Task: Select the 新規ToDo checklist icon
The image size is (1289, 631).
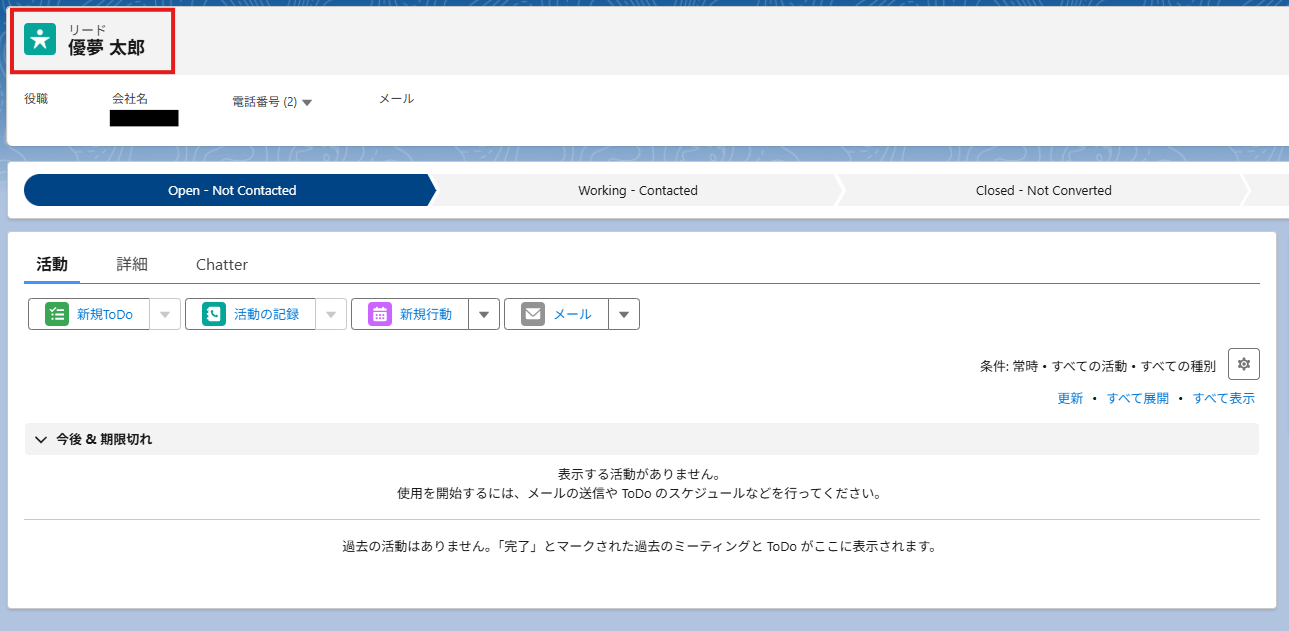Action: coord(57,313)
